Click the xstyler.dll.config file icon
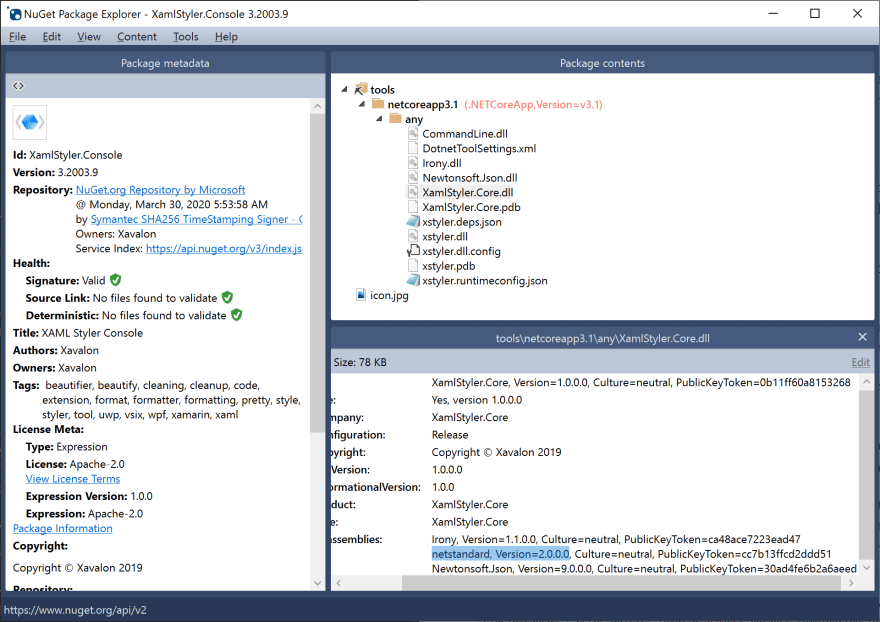The width and height of the screenshot is (880, 622). (413, 250)
